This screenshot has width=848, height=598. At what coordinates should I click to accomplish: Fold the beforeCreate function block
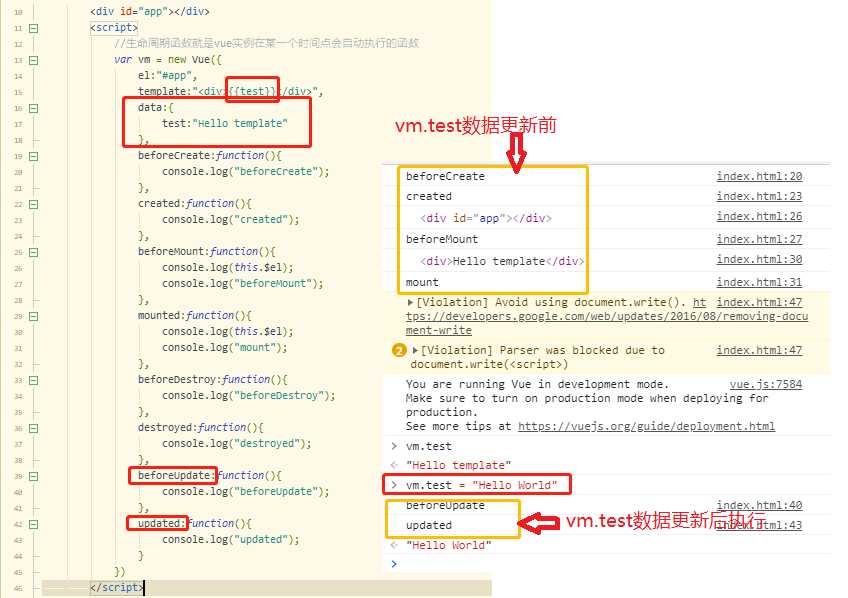tap(34, 156)
